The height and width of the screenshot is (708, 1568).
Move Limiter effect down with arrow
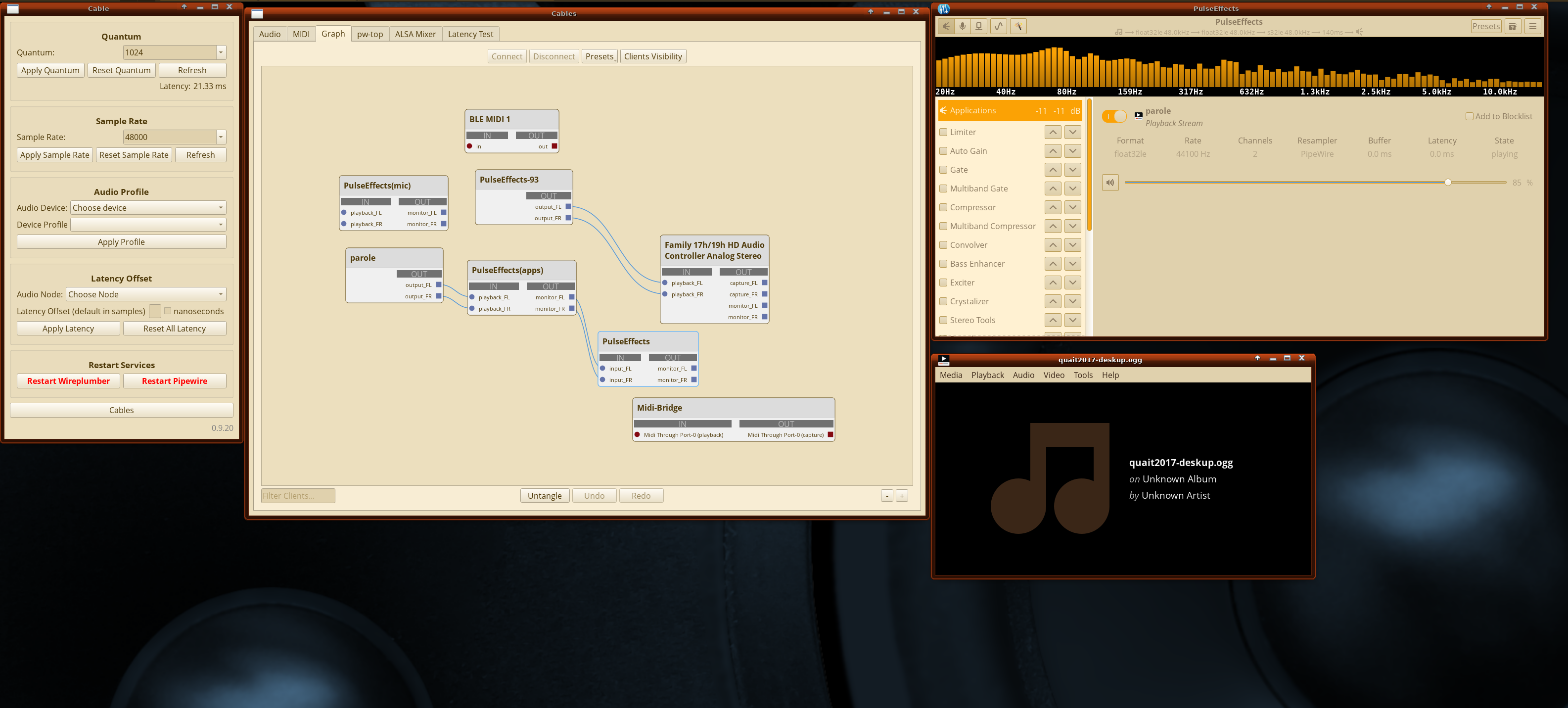pyautogui.click(x=1072, y=132)
